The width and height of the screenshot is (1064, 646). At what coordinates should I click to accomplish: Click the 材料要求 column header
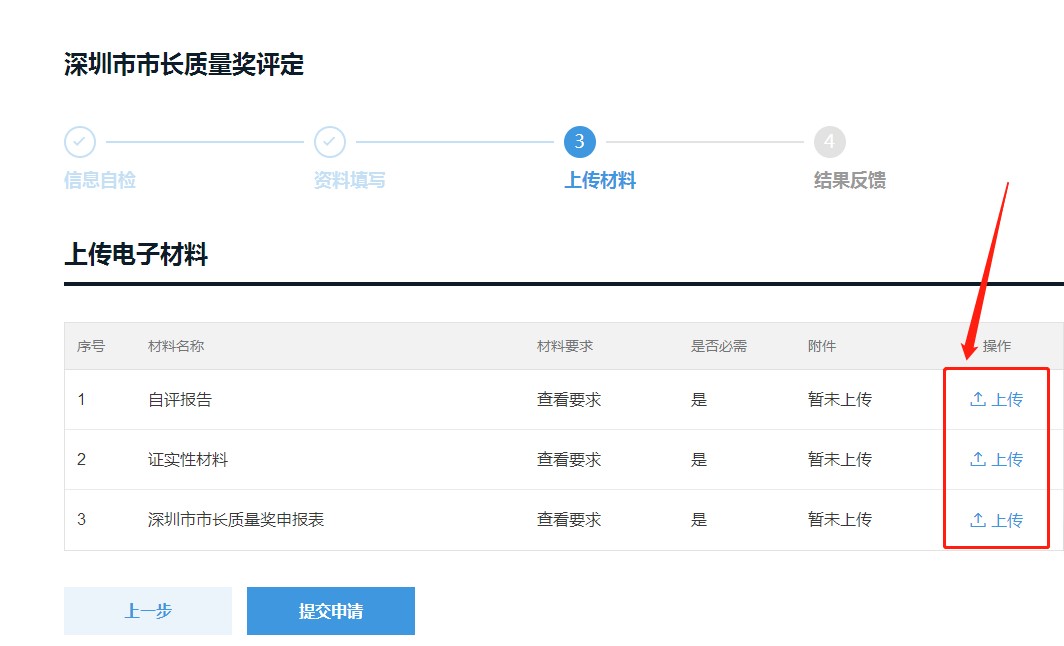tap(565, 346)
